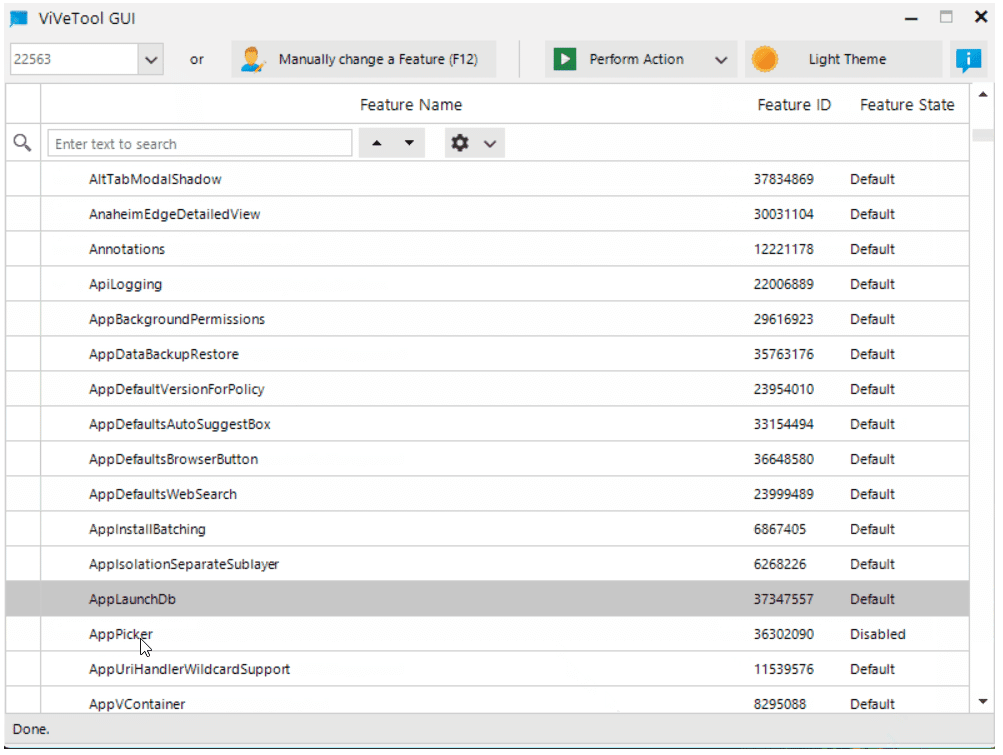Click the previous search result up arrow
1003x755 pixels.
point(377,144)
